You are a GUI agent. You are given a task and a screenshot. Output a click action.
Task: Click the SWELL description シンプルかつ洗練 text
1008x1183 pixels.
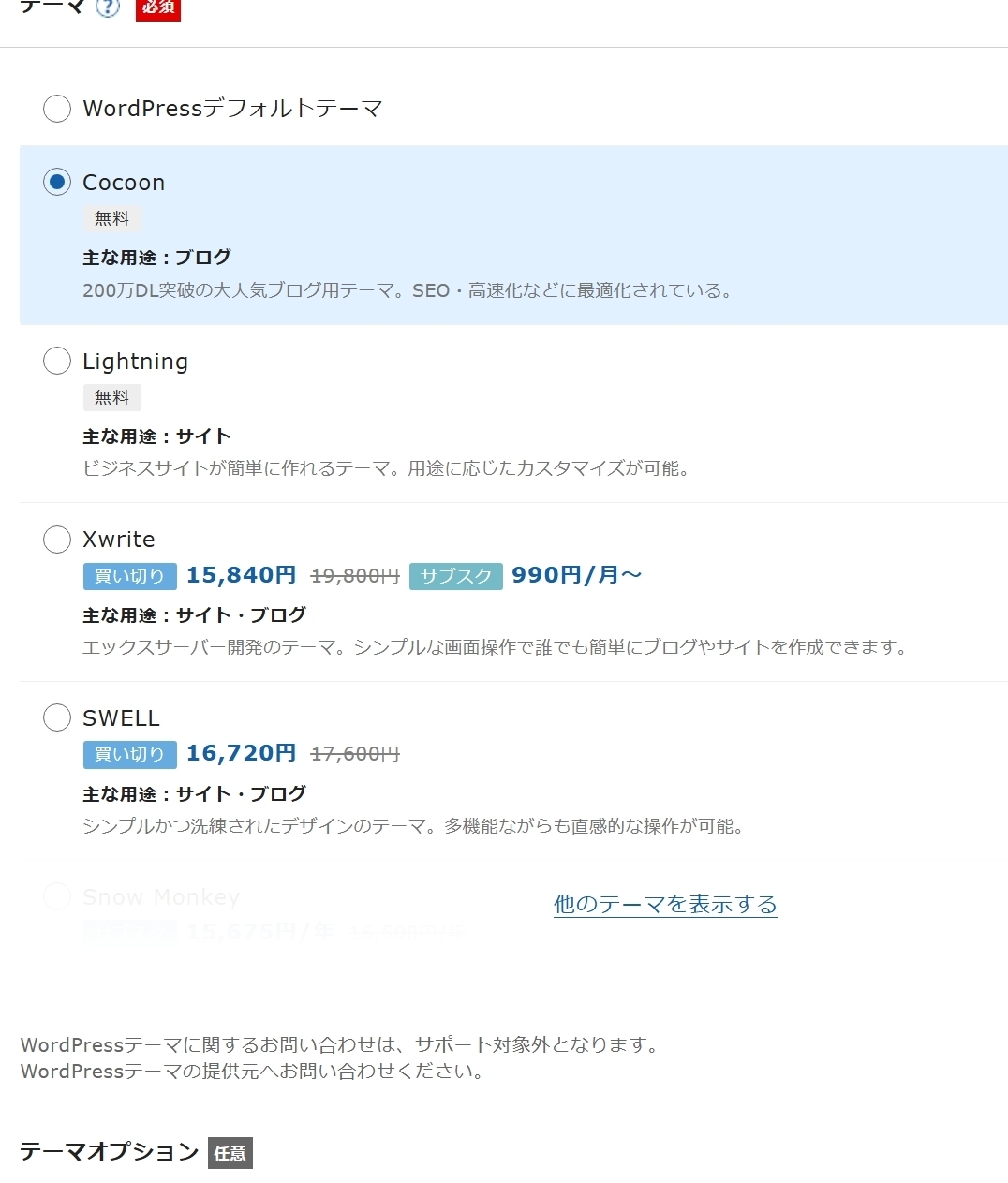(x=414, y=826)
